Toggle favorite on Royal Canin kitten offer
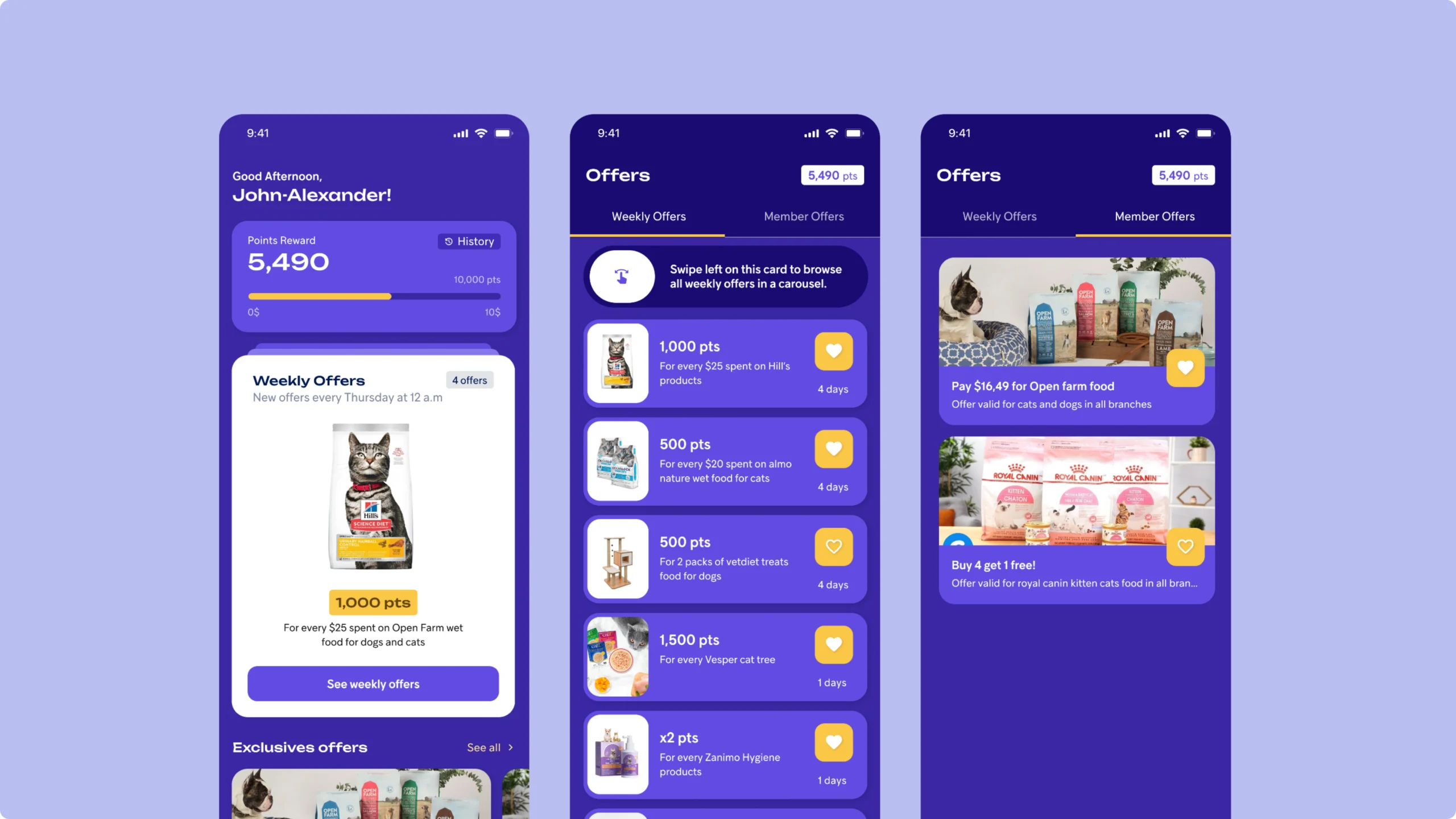Image resolution: width=1456 pixels, height=819 pixels. coord(1185,547)
